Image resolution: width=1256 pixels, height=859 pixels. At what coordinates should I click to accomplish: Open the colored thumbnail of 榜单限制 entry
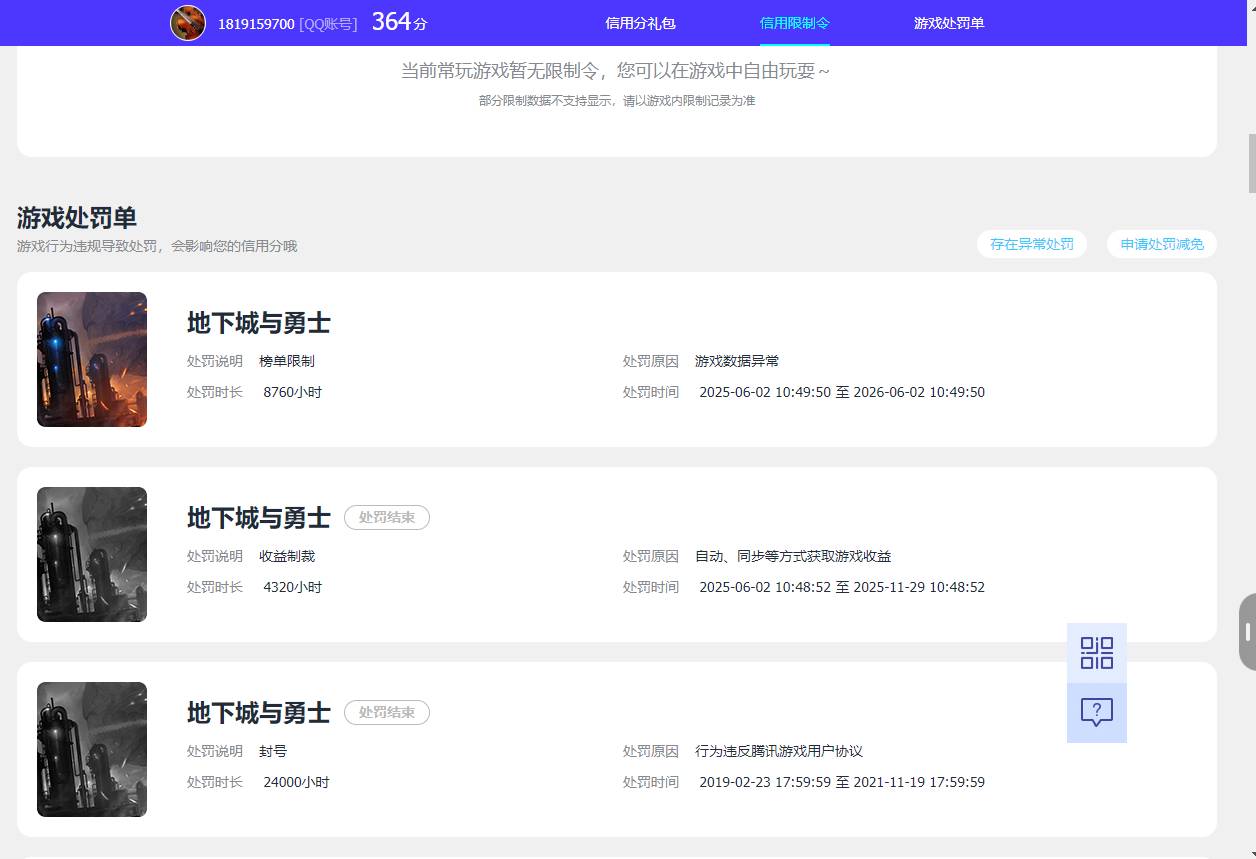[x=92, y=359]
